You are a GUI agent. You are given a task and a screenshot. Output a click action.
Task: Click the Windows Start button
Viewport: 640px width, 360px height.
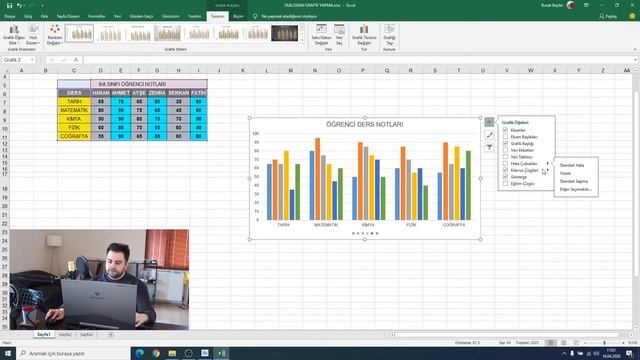pyautogui.click(x=8, y=353)
